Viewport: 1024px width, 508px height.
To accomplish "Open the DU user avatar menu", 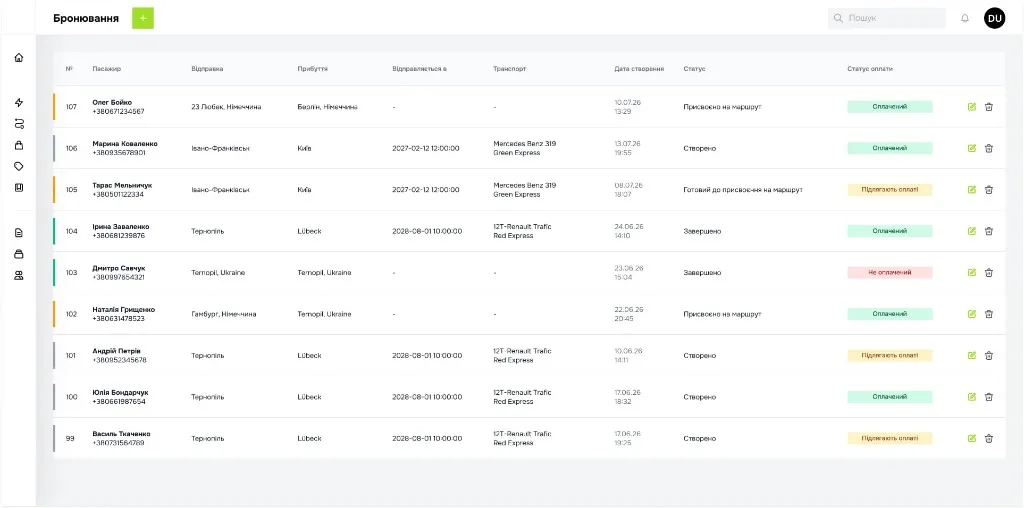I will pyautogui.click(x=995, y=18).
